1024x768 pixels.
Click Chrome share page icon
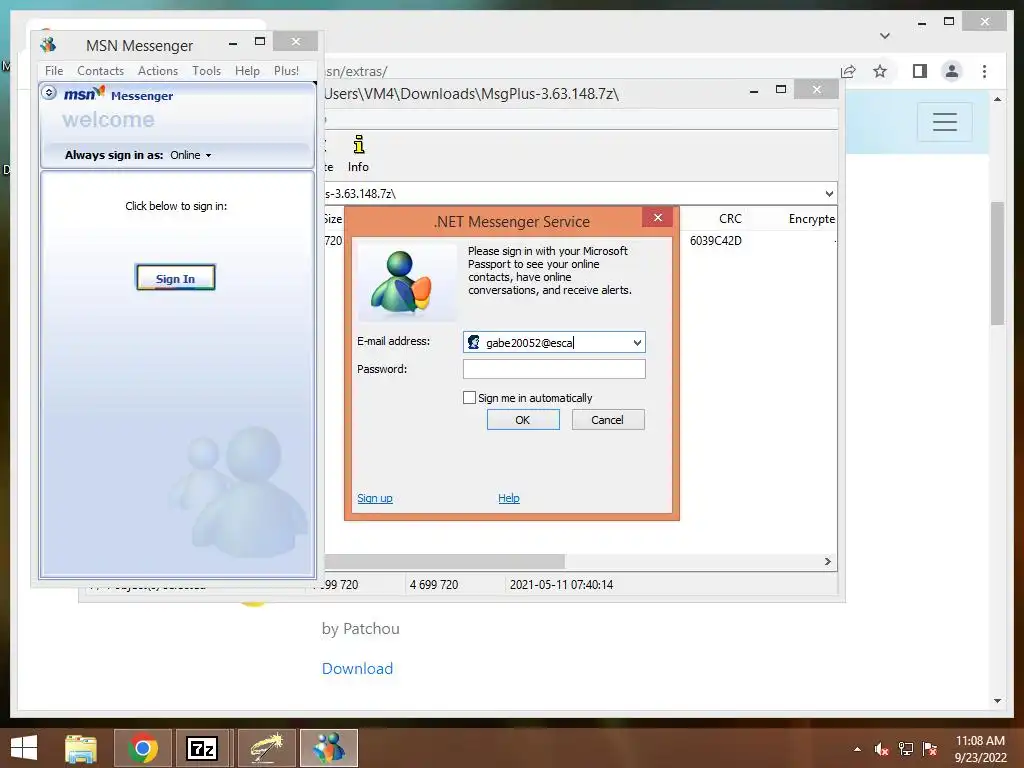coord(848,71)
